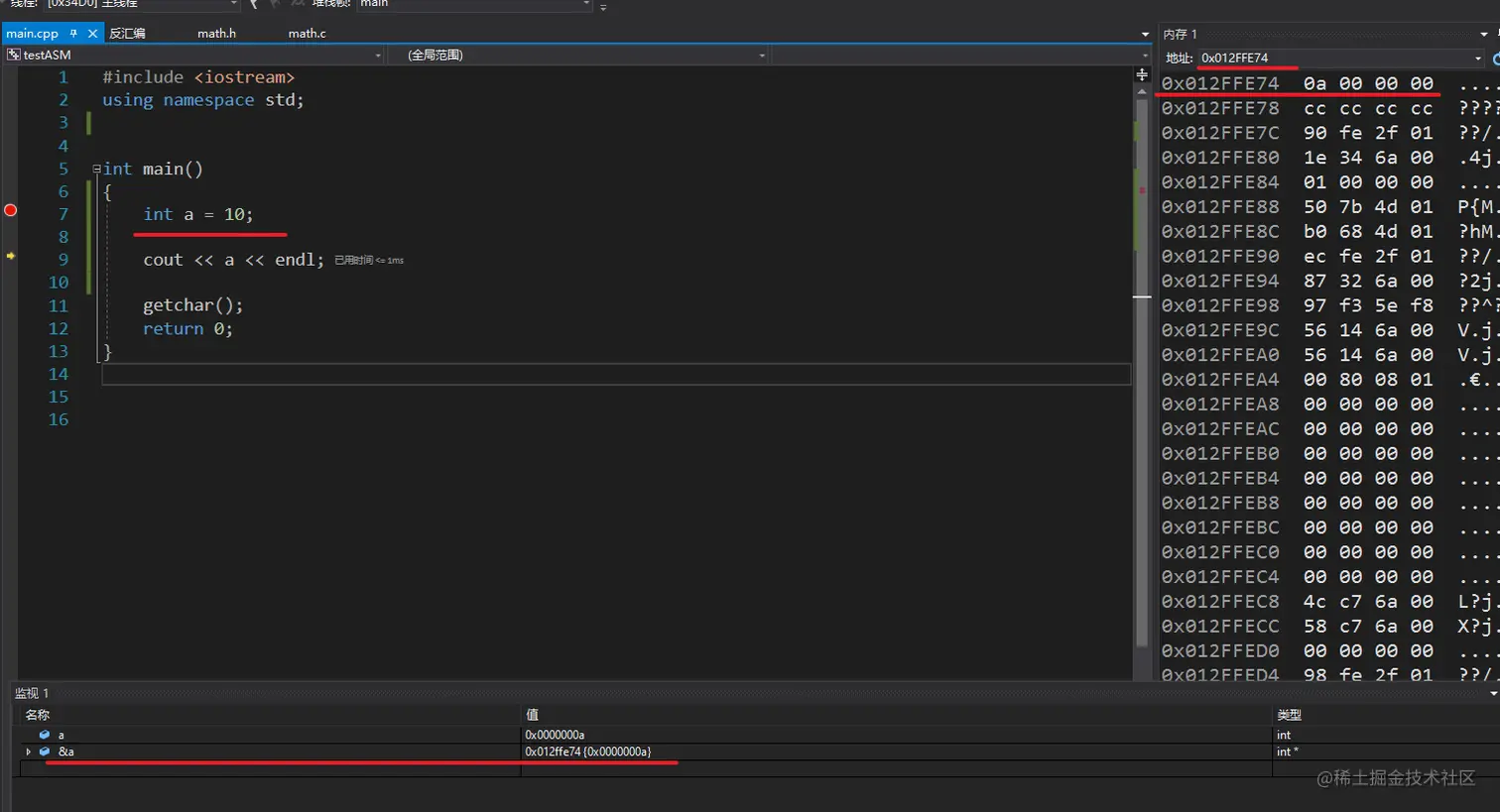Switch to the 反汇编 disassembly tab
The height and width of the screenshot is (812, 1500).
[x=127, y=34]
